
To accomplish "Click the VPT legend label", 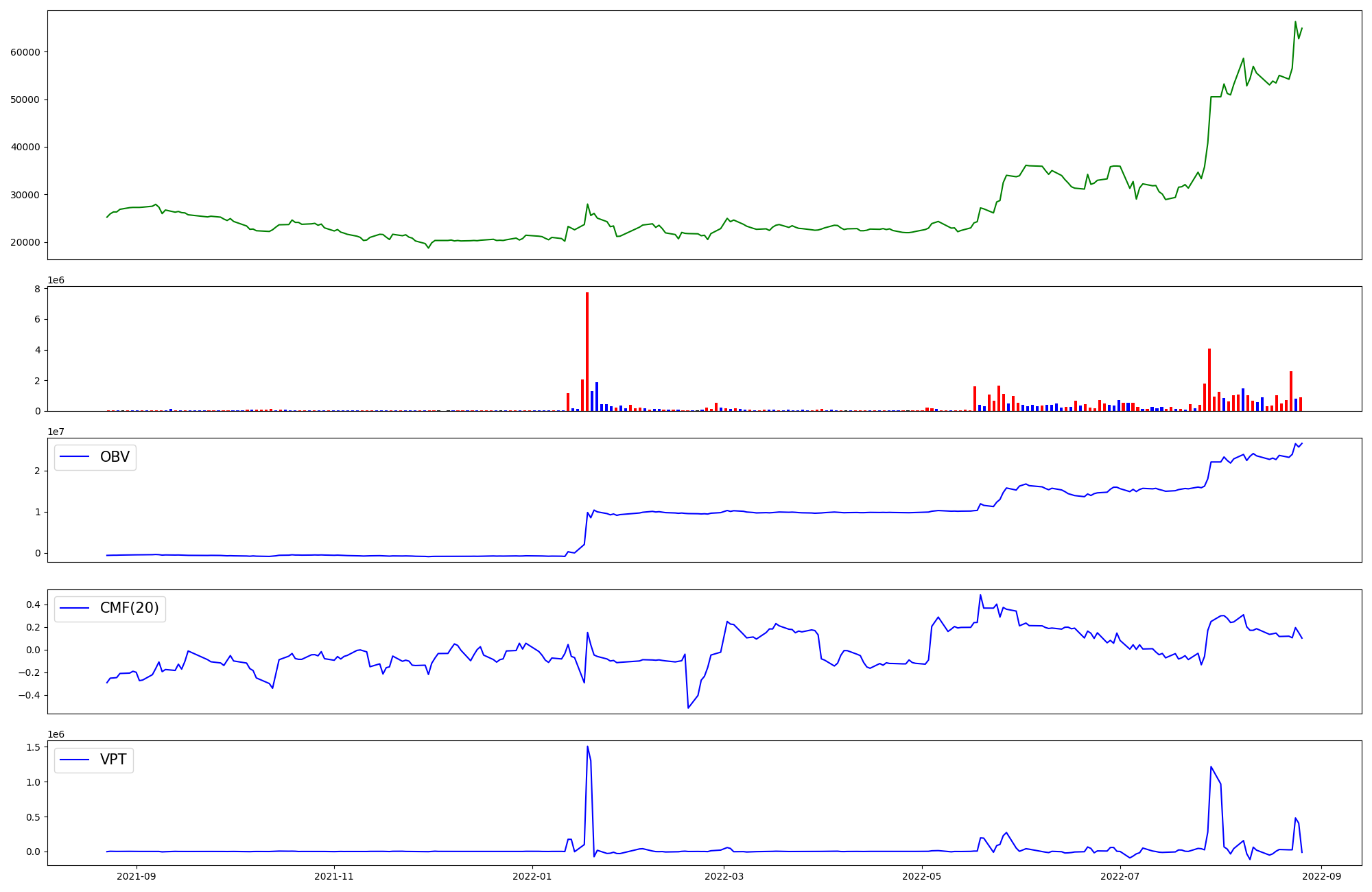I will click(113, 760).
